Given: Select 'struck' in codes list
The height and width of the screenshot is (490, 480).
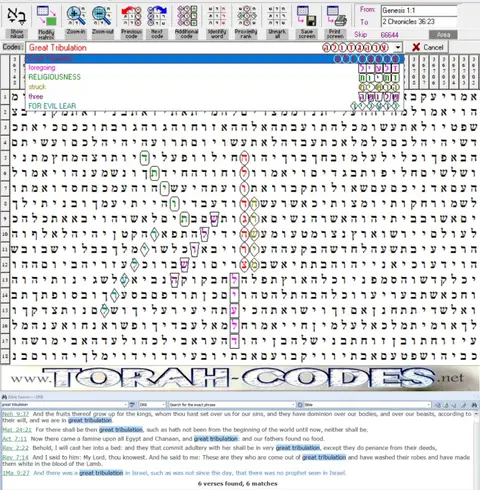Looking at the screenshot, I should [x=215, y=87].
